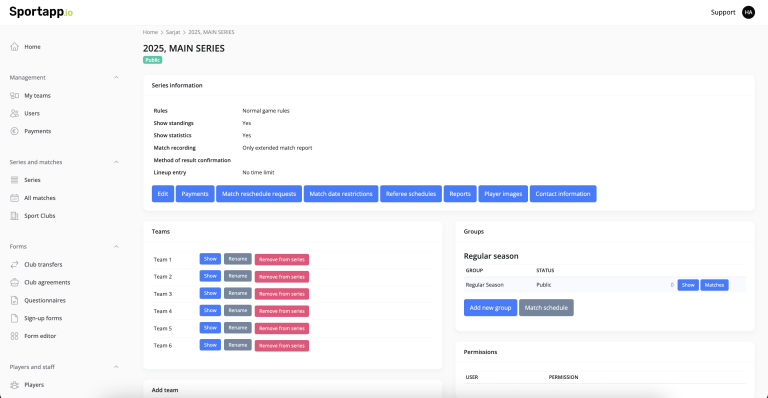The height and width of the screenshot is (398, 768).
Task: Open Contact information
Action: 563,194
